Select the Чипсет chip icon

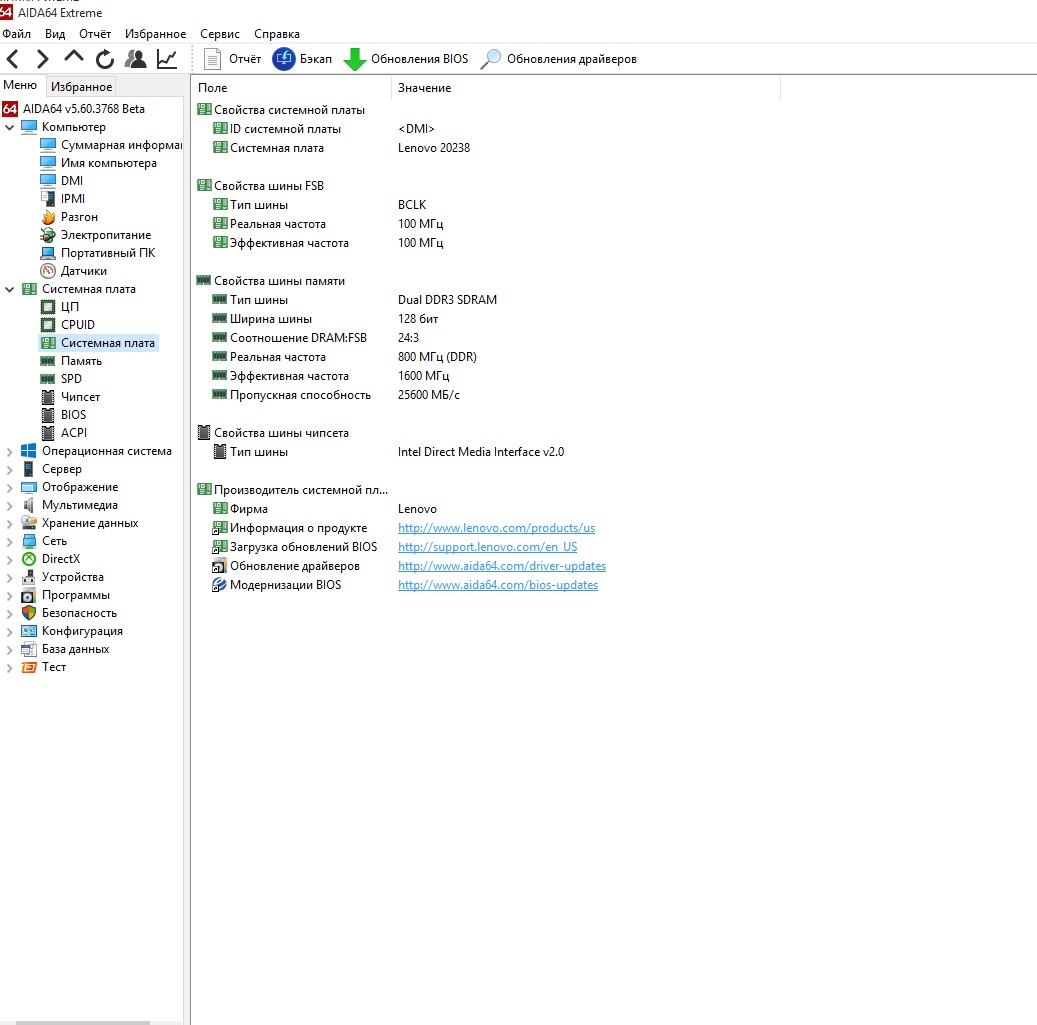(x=48, y=397)
